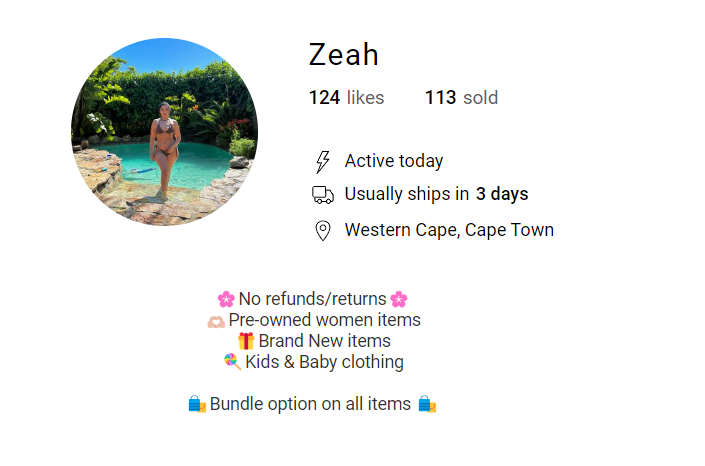
Task: View the 124 likes count
Action: coord(346,98)
